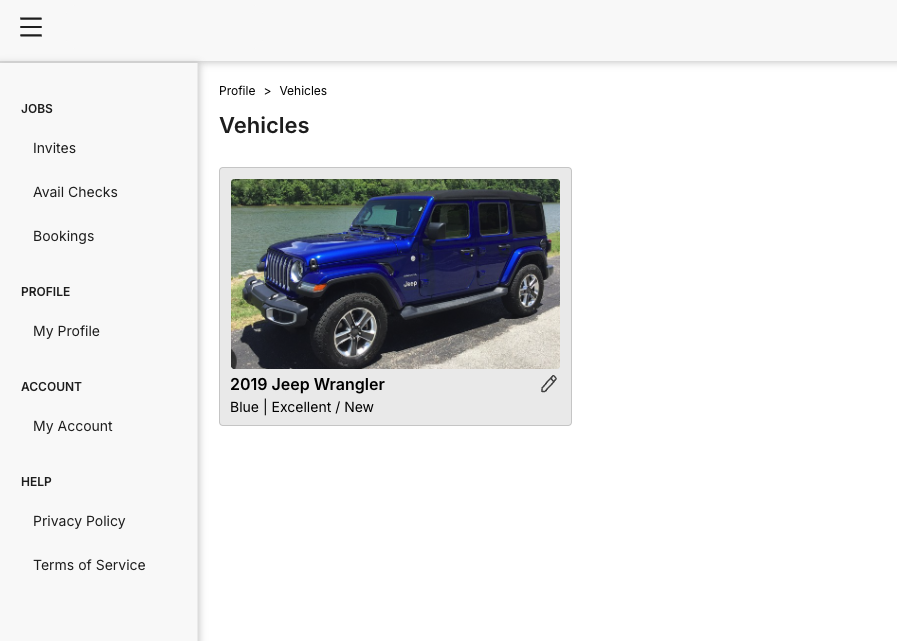Viewport: 897px width, 641px height.
Task: Navigate to My Account
Action: 73,426
